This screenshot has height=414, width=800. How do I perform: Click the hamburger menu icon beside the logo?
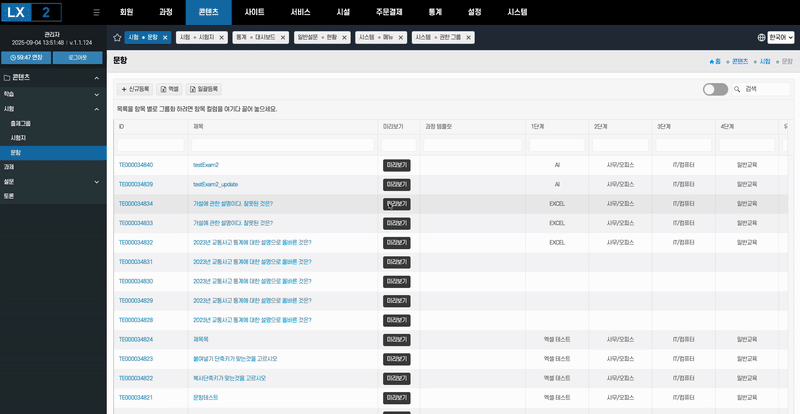pyautogui.click(x=95, y=12)
